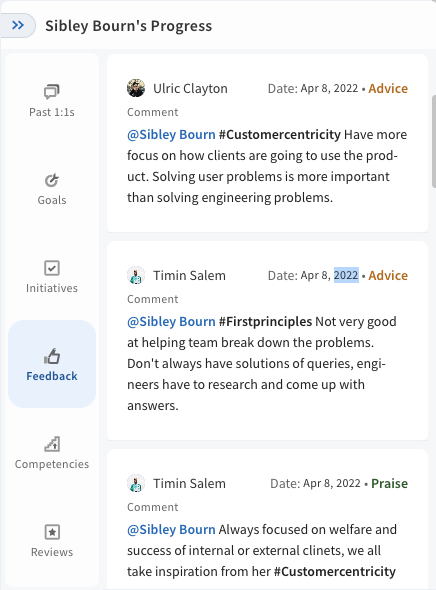This screenshot has width=436, height=590.
Task: Open the Competencies stairs icon
Action: 52,444
